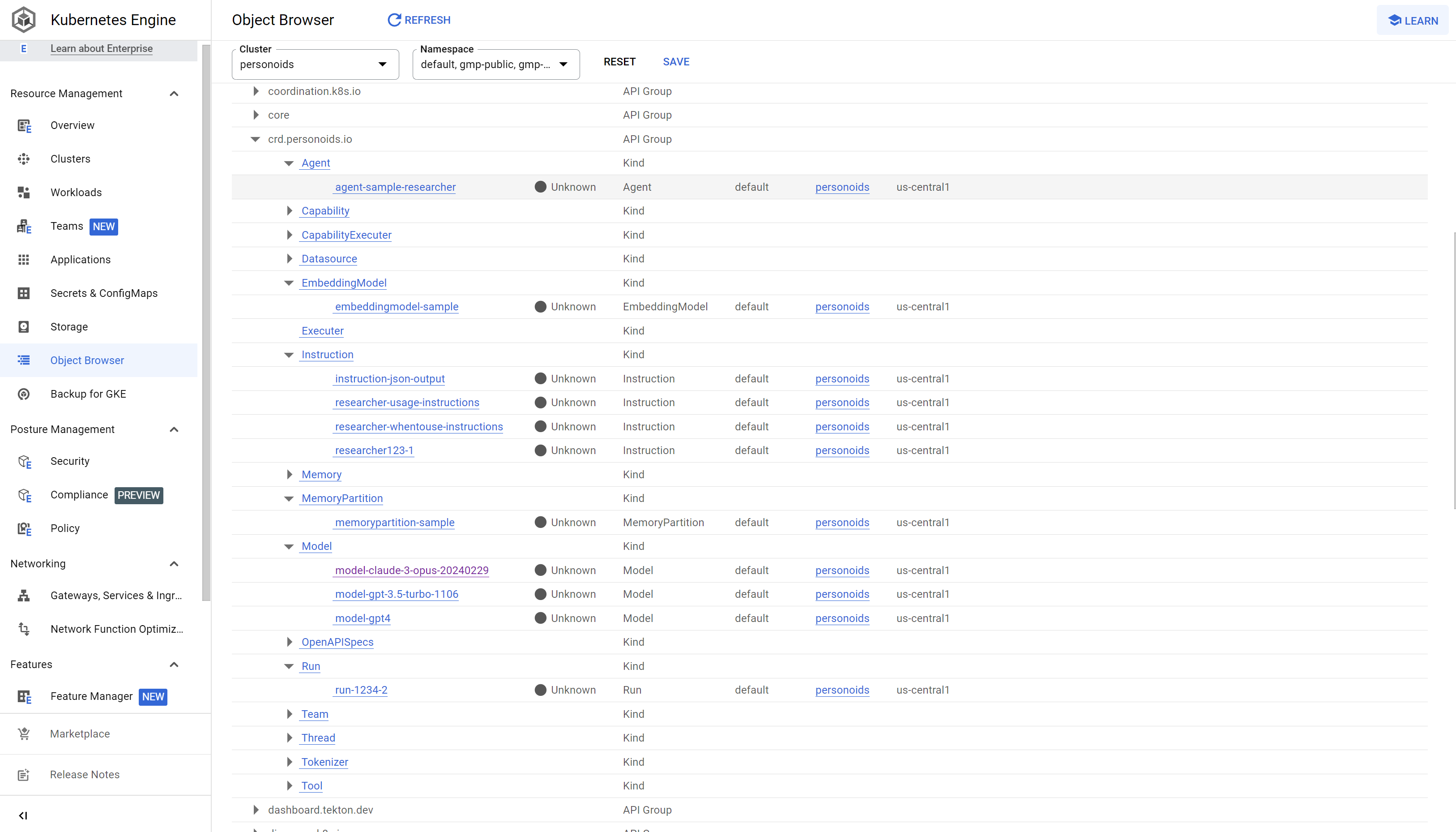
Task: Click the Kubernetes Engine logo icon
Action: click(x=23, y=20)
